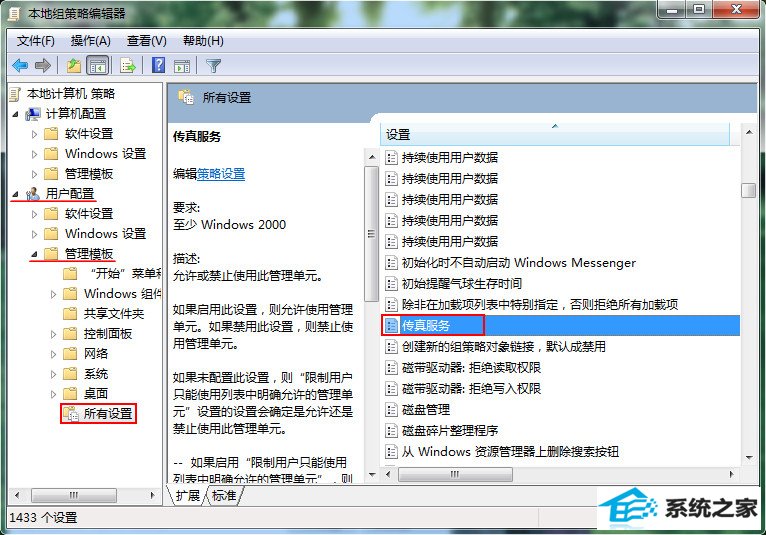The image size is (766, 535).
Task: Collapse the 用户配置 tree node
Action: tap(15, 194)
